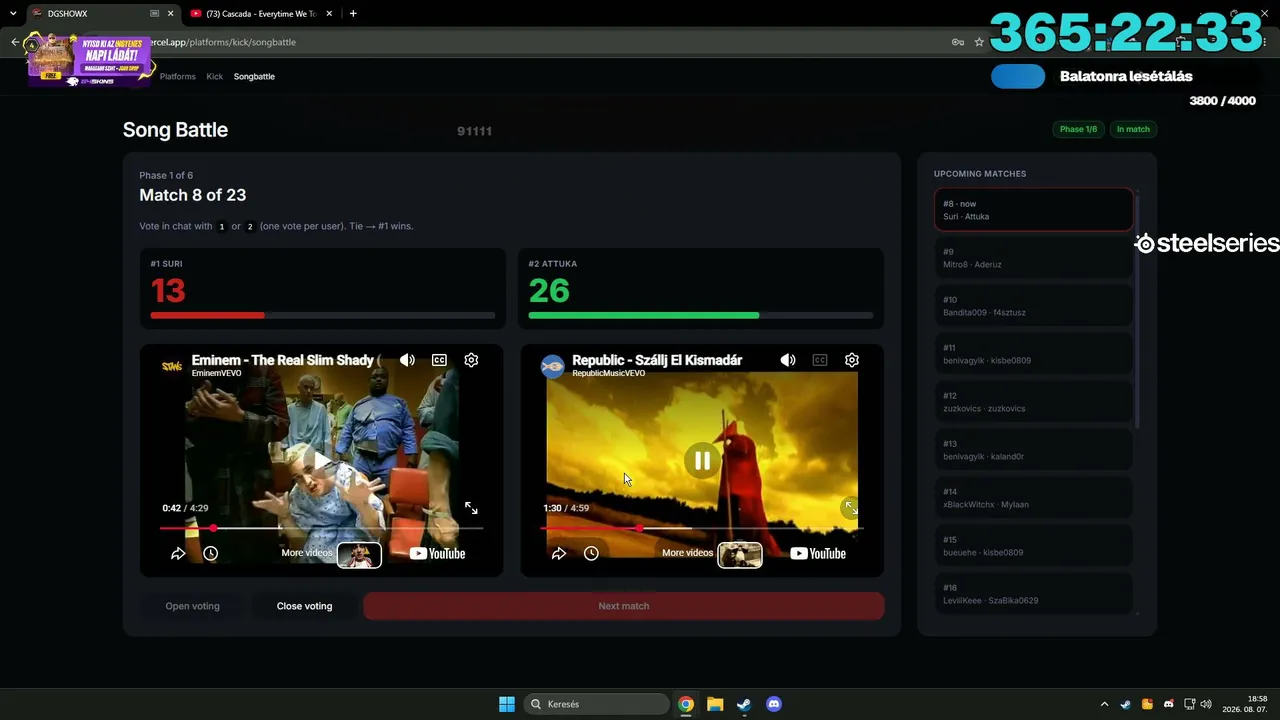
Task: Open the saved passwords key icon
Action: (x=957, y=42)
